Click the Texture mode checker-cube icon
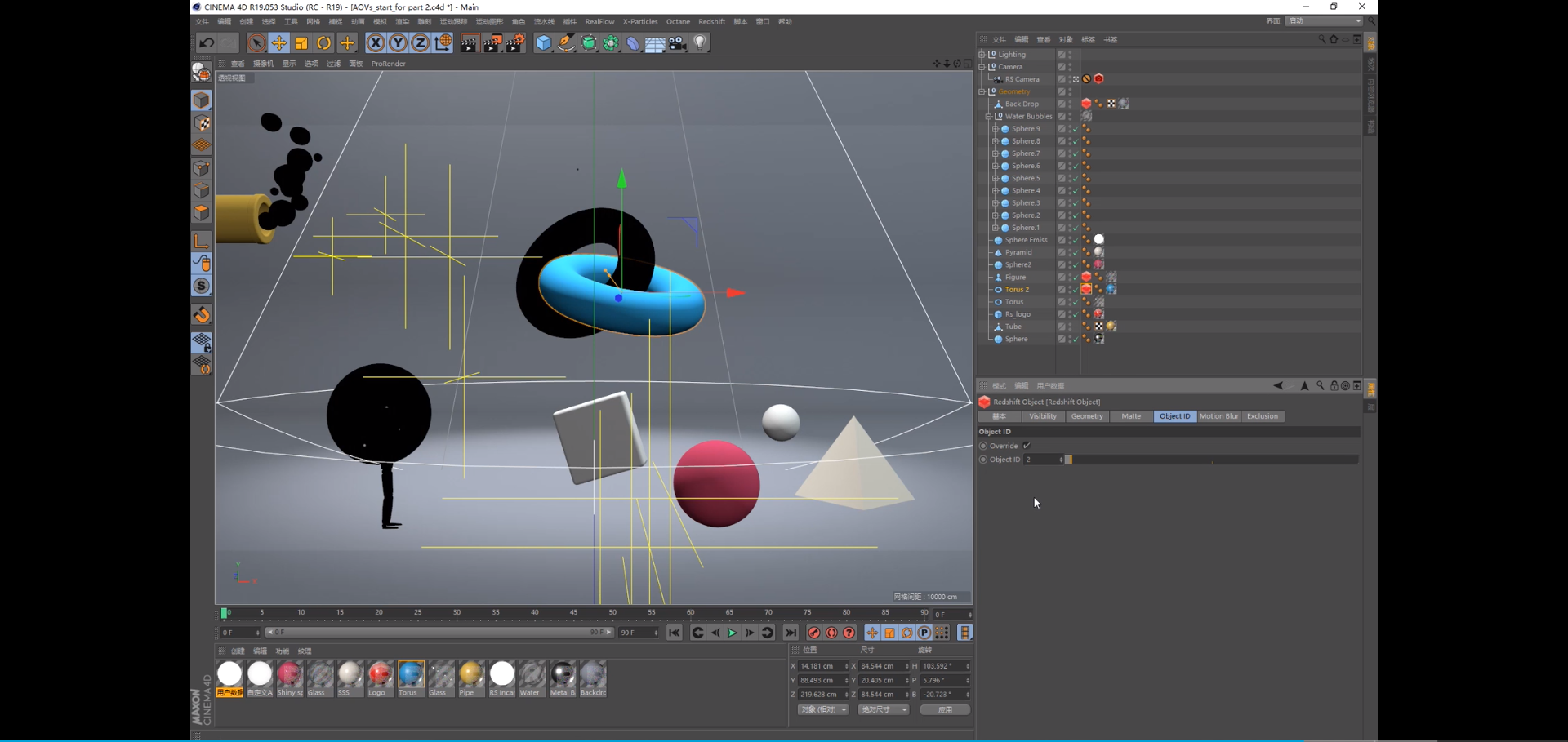The width and height of the screenshot is (1568, 742). [202, 123]
